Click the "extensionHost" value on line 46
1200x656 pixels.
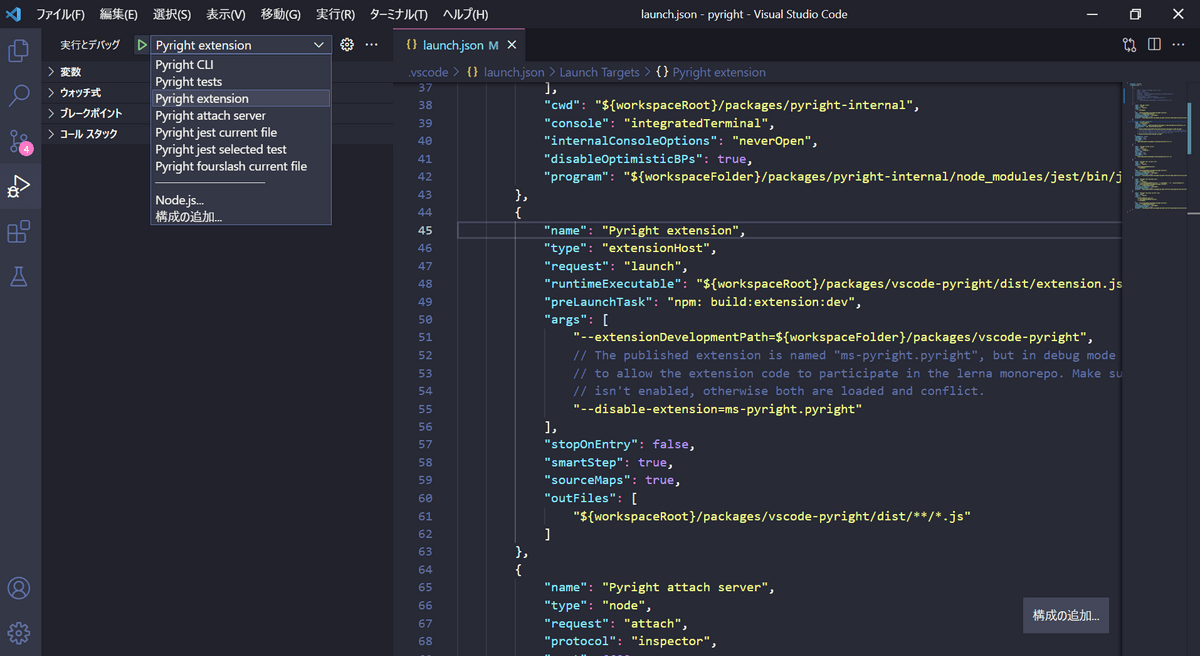[x=658, y=248]
